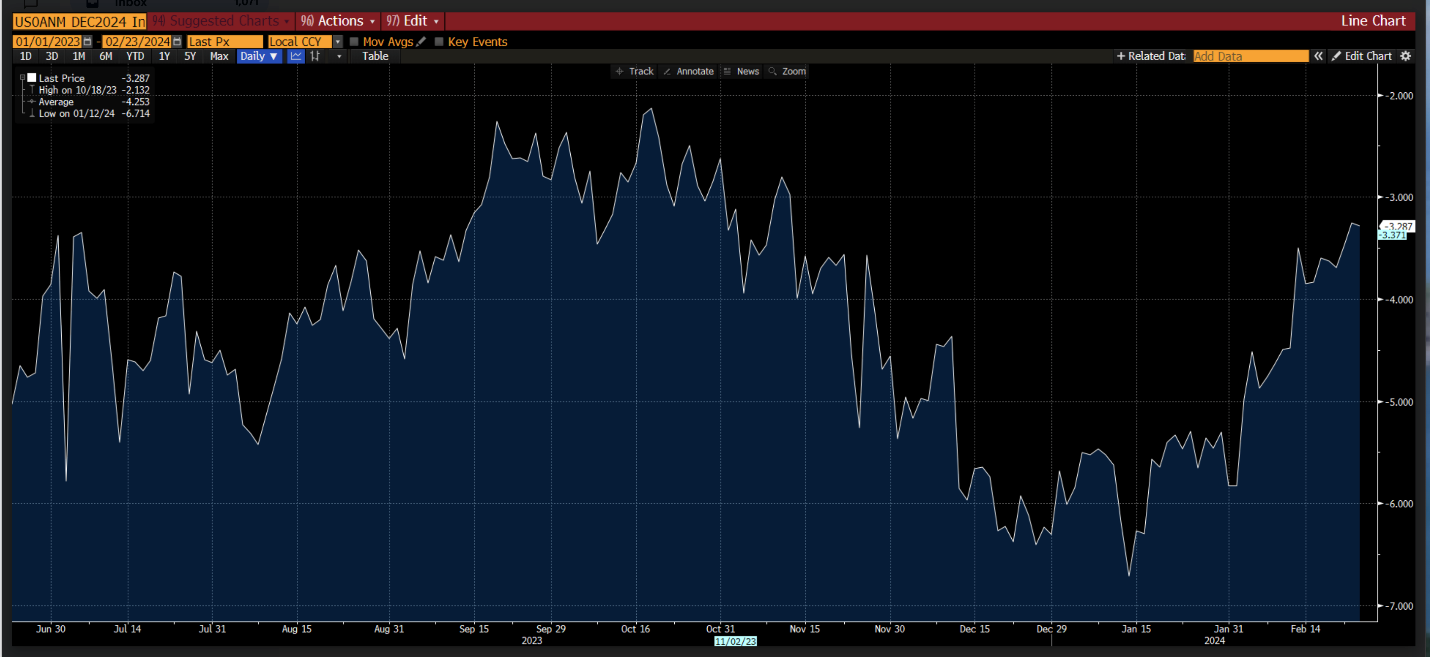This screenshot has width=1430, height=657.
Task: Open the Daily periodicity dropdown
Action: pos(259,56)
